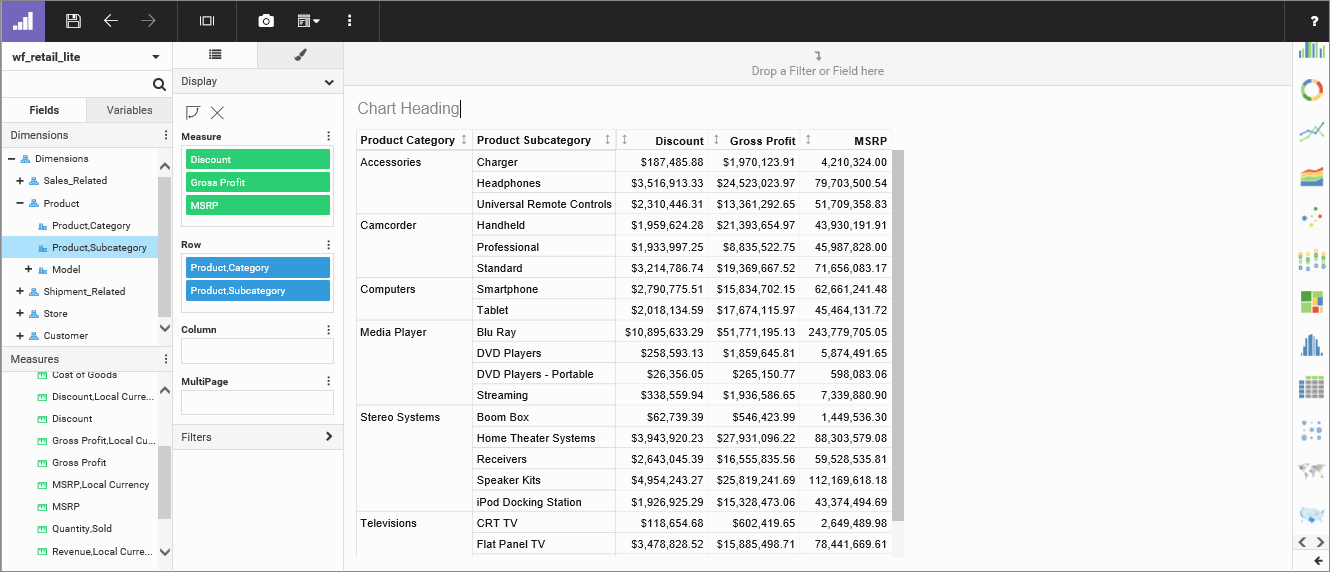Expand the Filters section
This screenshot has height=572, width=1330.
pyautogui.click(x=329, y=437)
